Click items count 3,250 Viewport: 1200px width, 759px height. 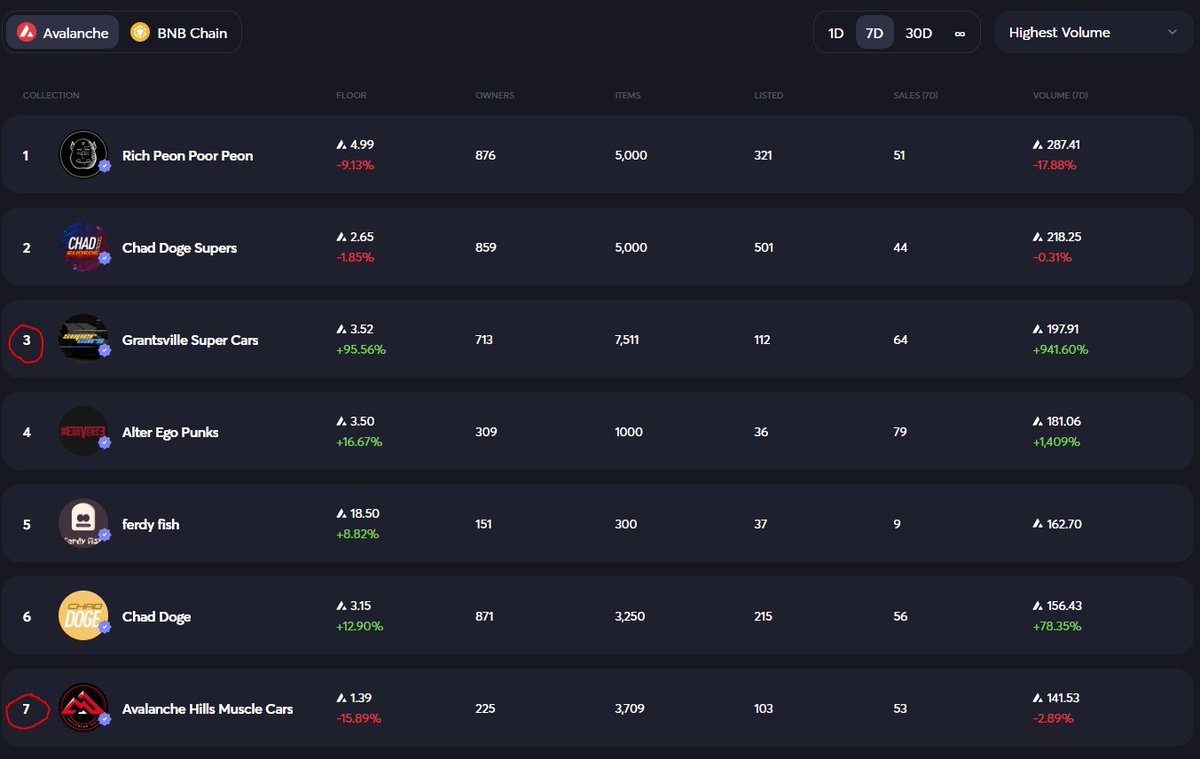629,617
